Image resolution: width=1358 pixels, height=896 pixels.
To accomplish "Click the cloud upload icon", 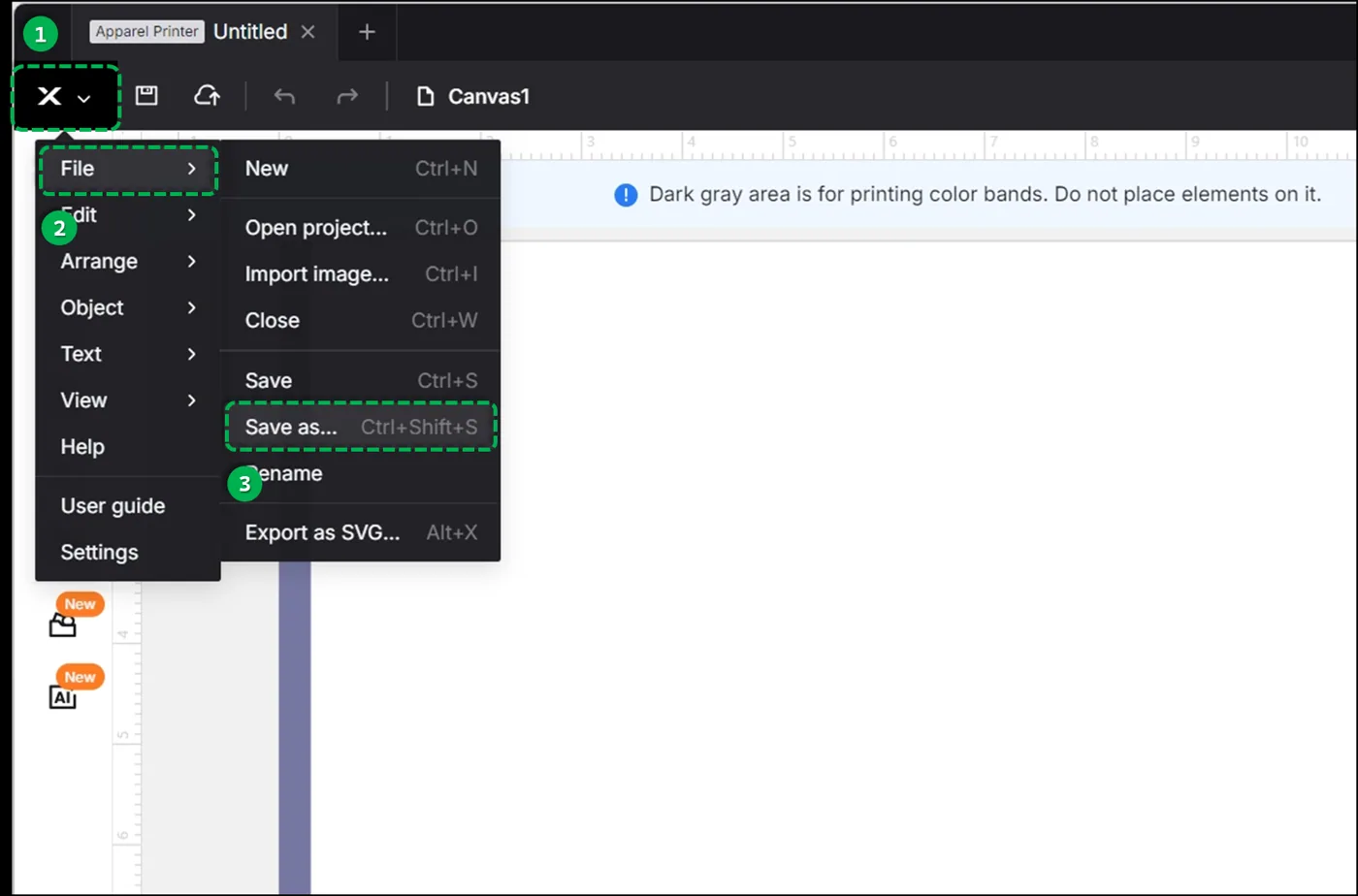I will click(207, 95).
